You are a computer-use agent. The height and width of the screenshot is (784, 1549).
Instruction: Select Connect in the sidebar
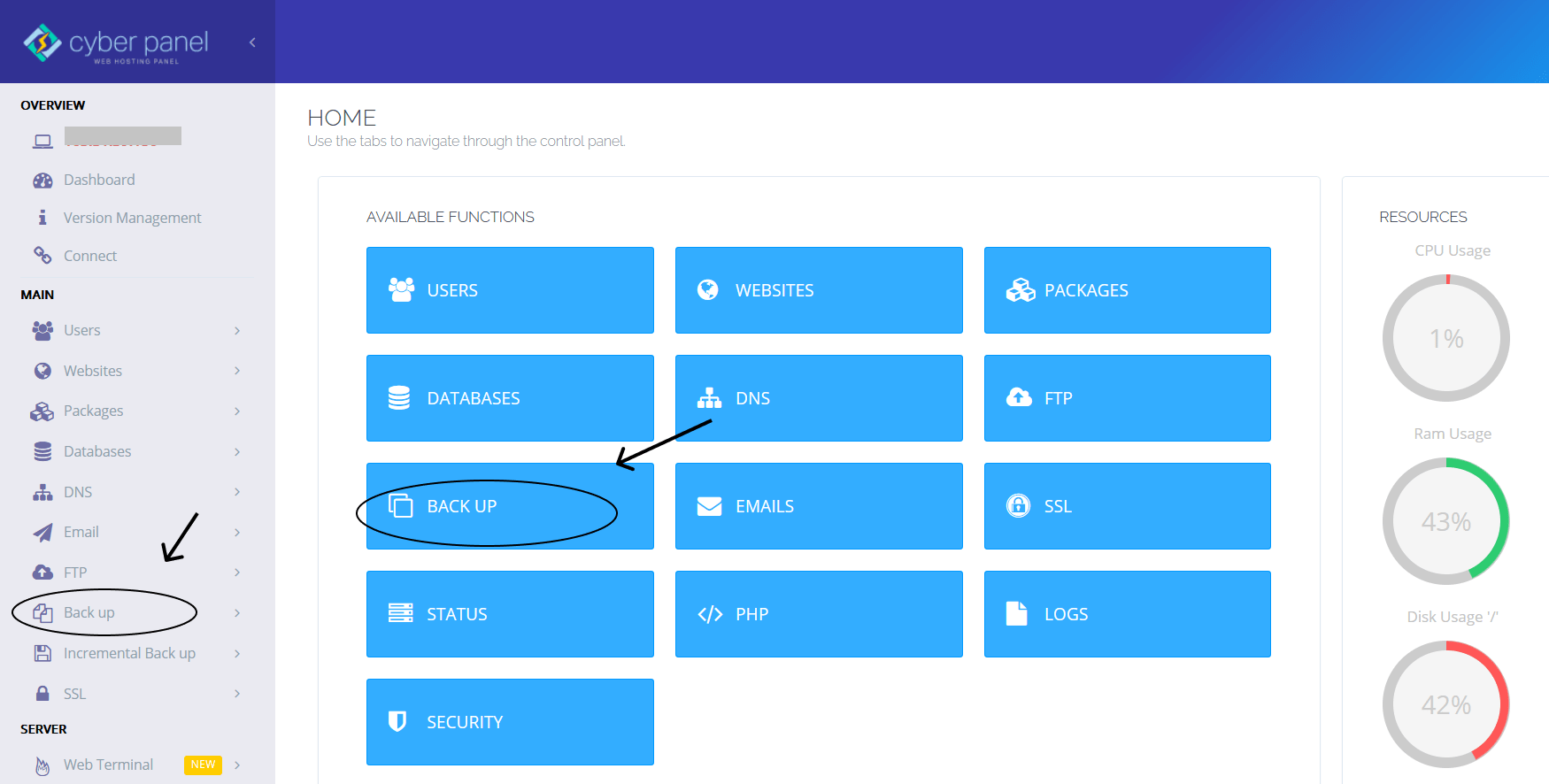(90, 256)
